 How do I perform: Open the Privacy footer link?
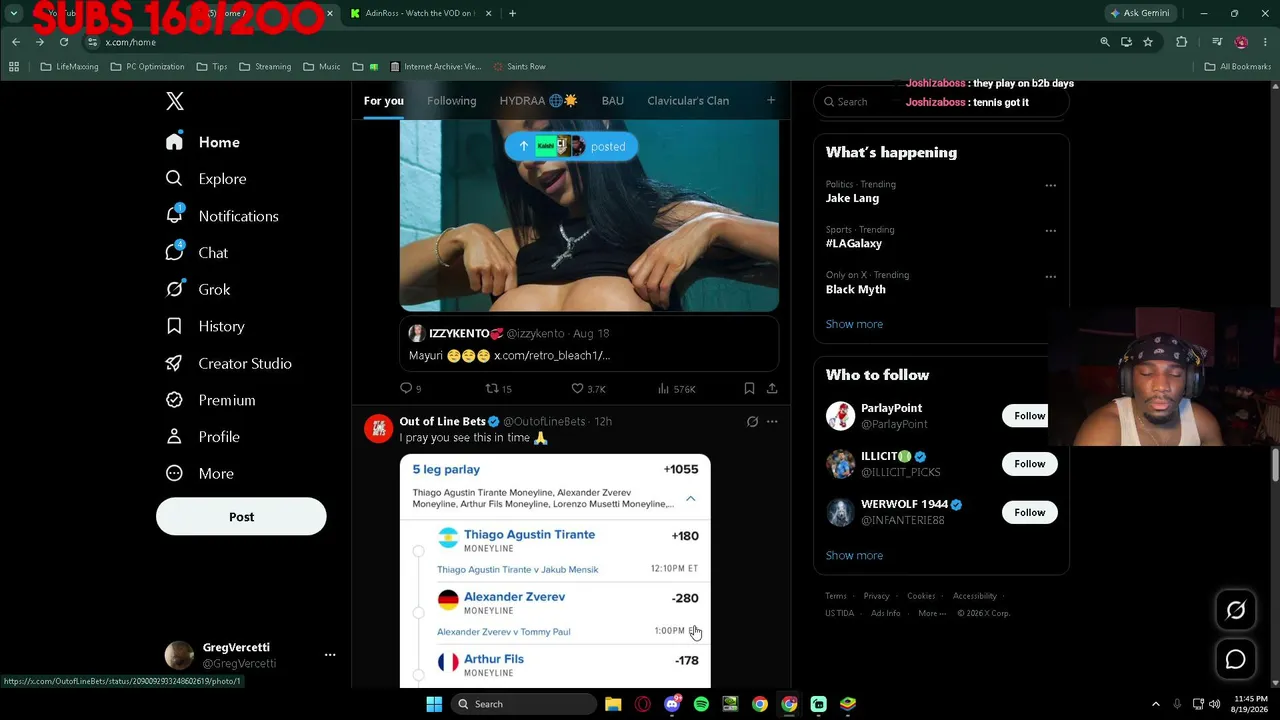(876, 596)
